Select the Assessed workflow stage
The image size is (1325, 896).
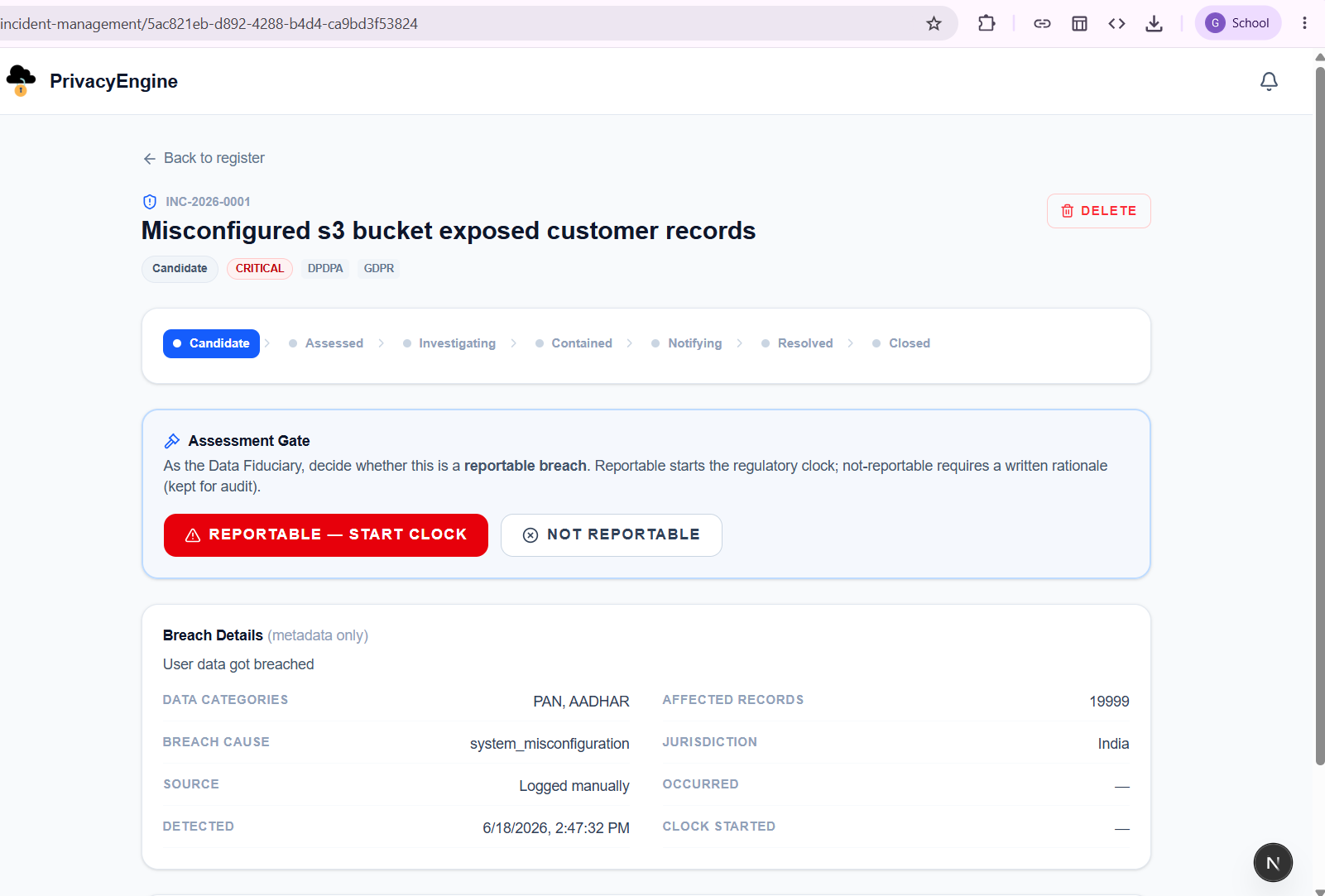[x=326, y=343]
